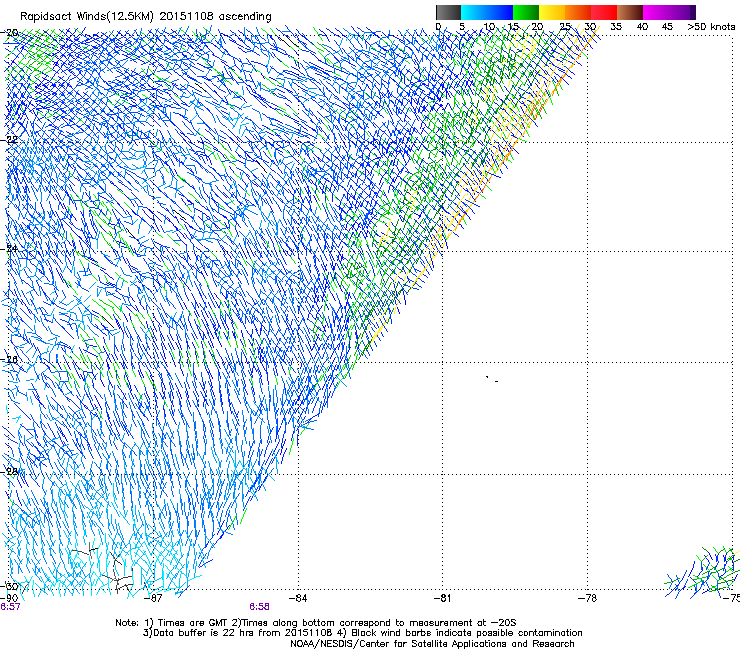Click the '>50 knots' scale label
The width and height of the screenshot is (740, 650).
pyautogui.click(x=711, y=27)
